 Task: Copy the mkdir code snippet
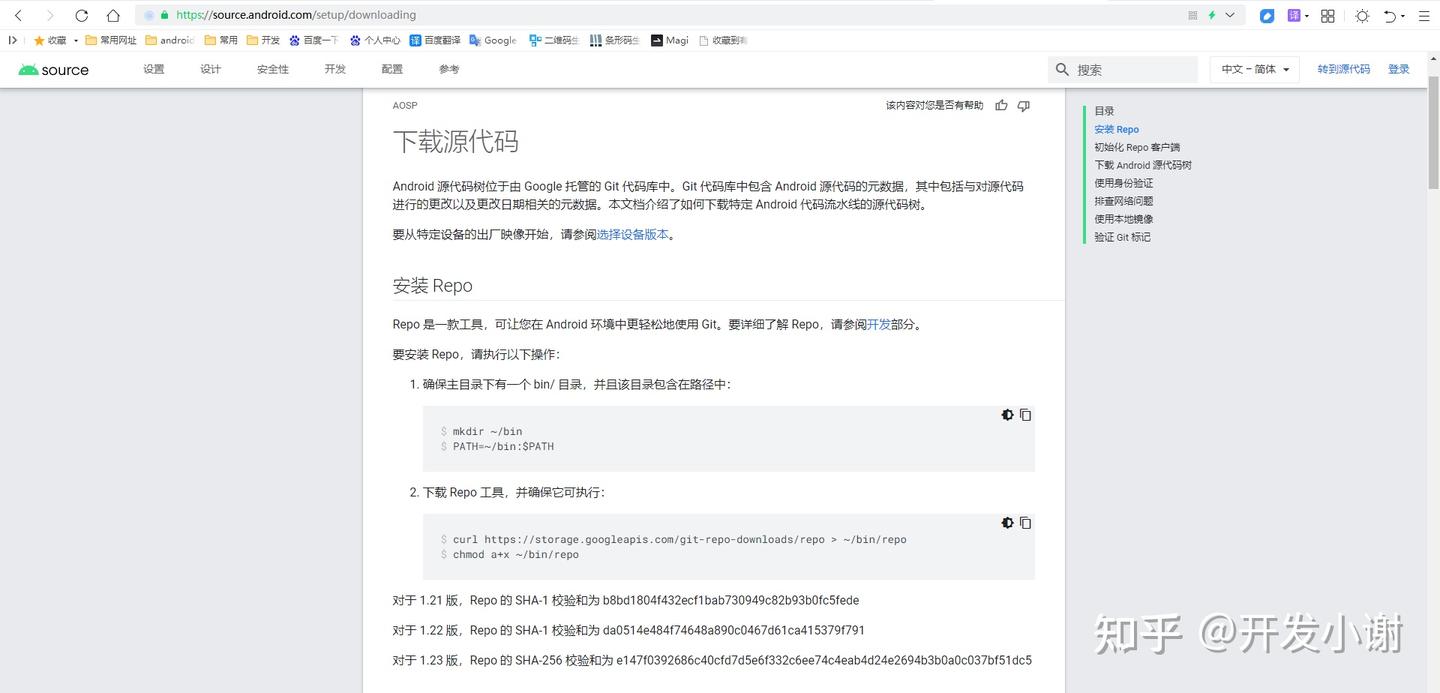coord(1025,415)
